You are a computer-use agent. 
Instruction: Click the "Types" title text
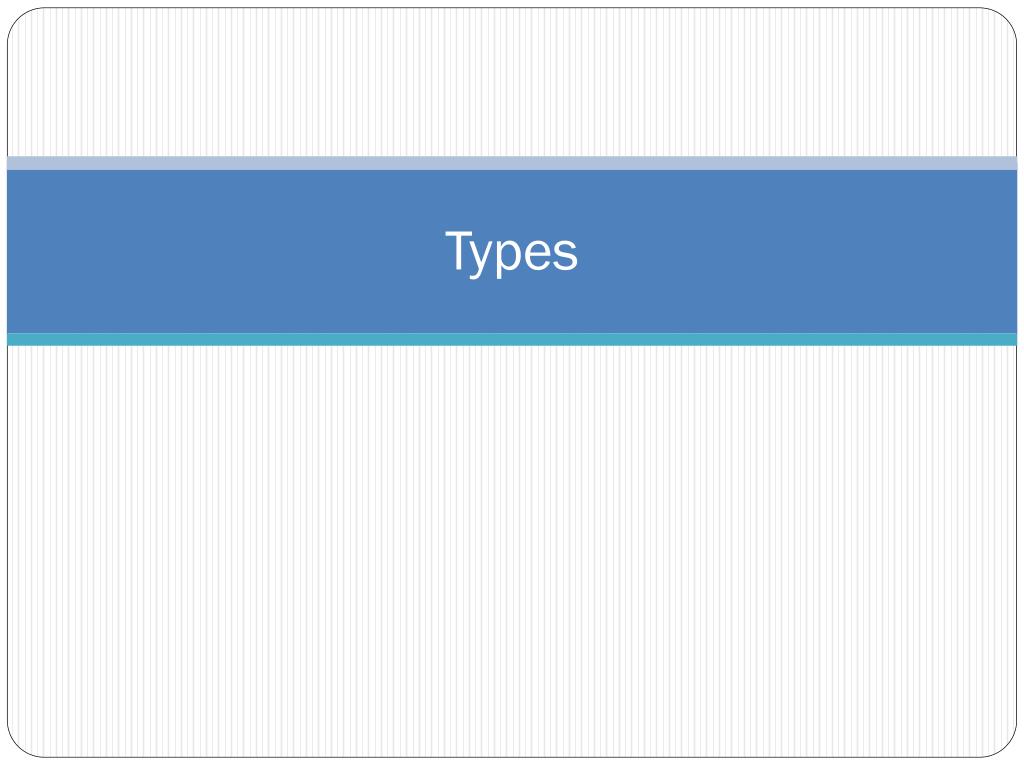click(x=511, y=252)
